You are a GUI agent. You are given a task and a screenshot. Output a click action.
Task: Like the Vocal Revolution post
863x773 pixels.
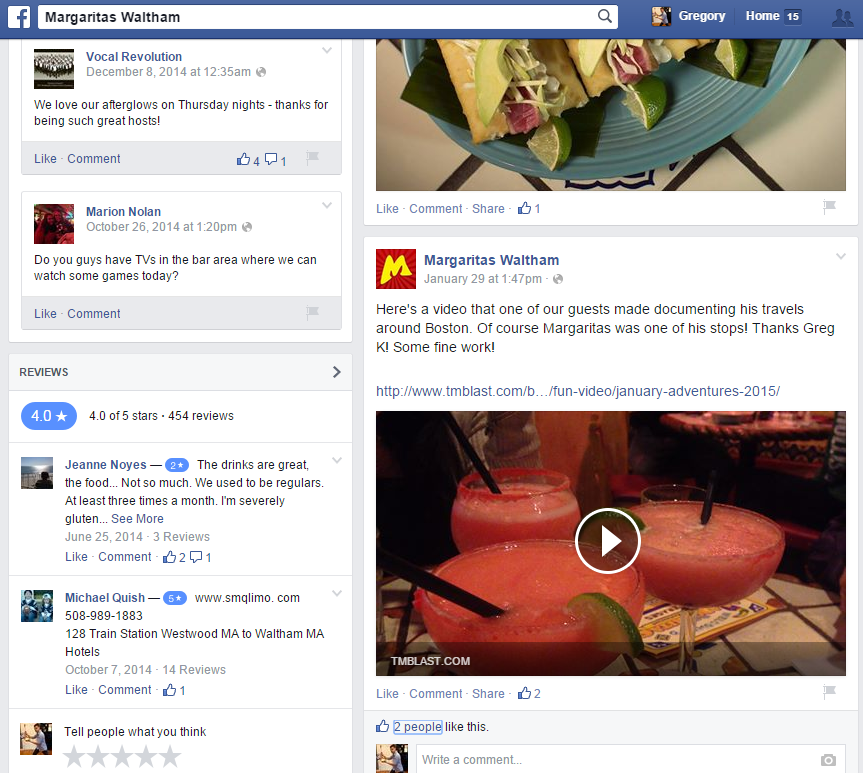pos(45,159)
